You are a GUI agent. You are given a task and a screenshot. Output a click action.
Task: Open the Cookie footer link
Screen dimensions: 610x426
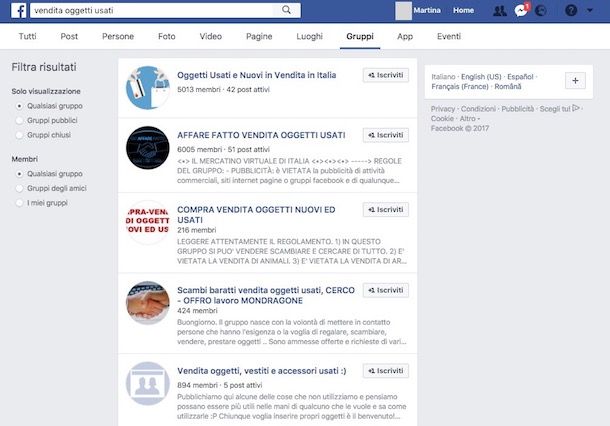[442, 119]
